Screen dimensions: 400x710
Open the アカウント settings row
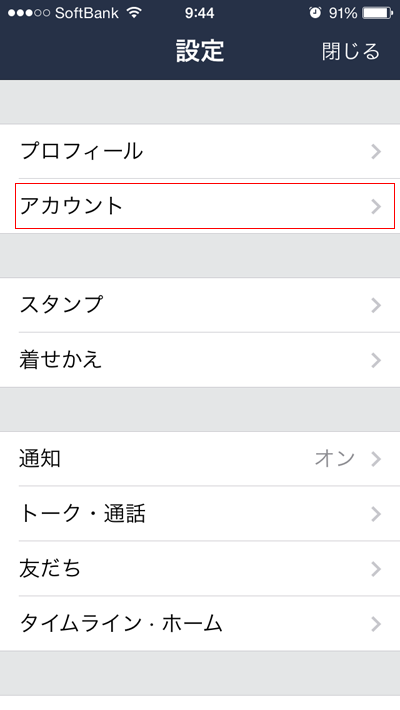[x=200, y=206]
